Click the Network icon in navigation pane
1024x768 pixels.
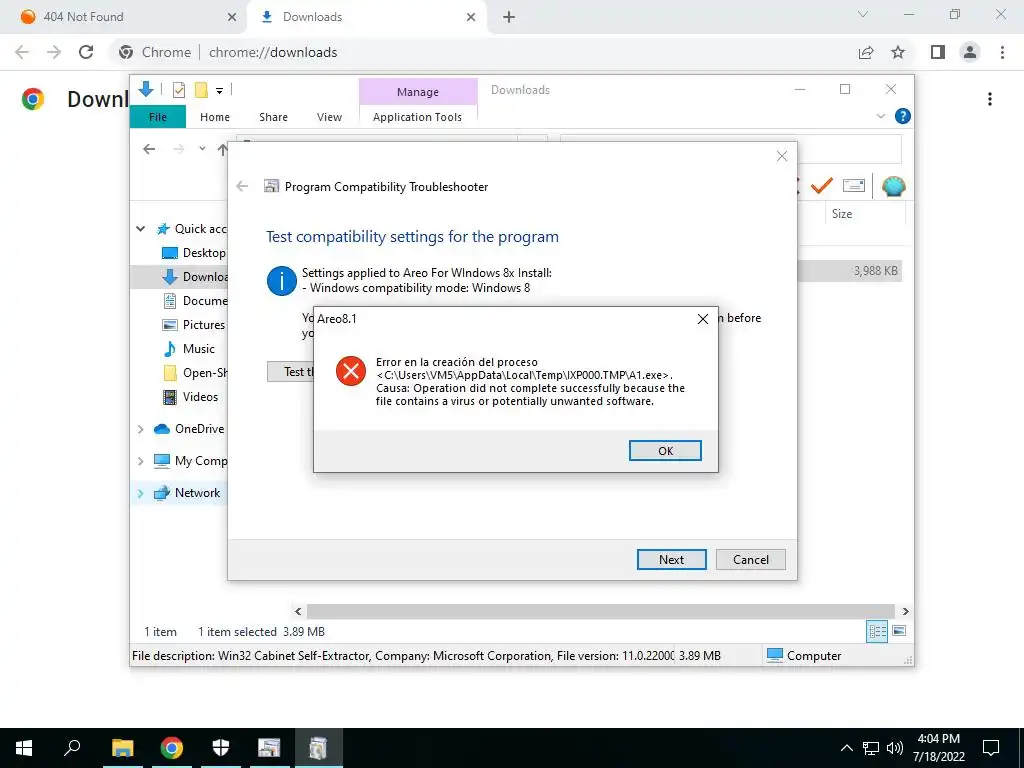click(x=161, y=493)
